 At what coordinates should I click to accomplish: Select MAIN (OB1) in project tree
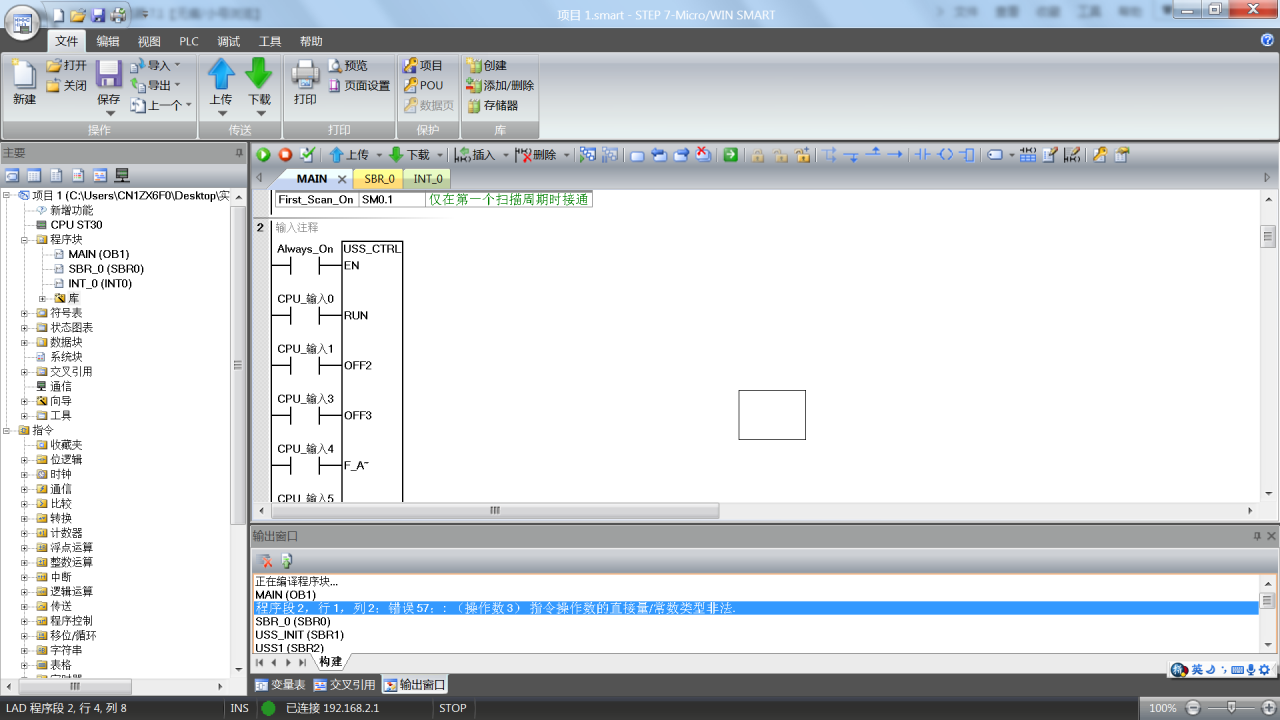tap(98, 254)
